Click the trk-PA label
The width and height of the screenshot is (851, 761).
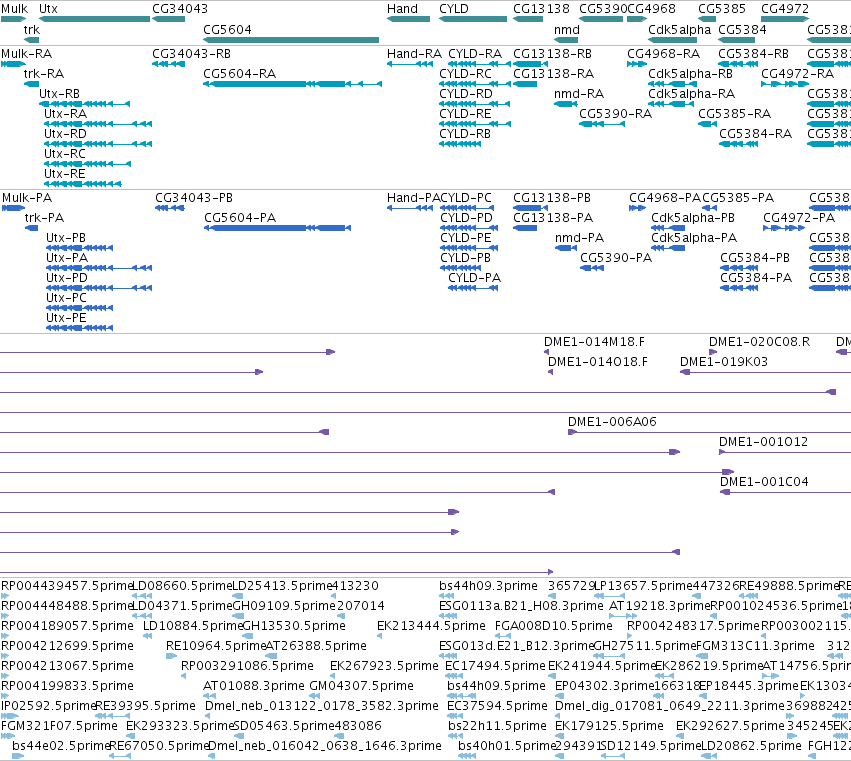coord(45,218)
